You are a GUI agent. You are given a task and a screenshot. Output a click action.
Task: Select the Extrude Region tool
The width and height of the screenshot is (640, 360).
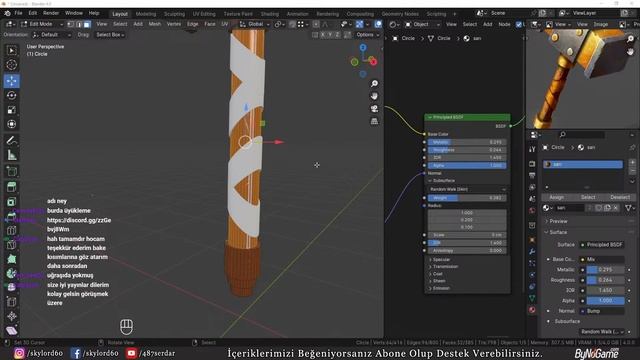pos(11,187)
